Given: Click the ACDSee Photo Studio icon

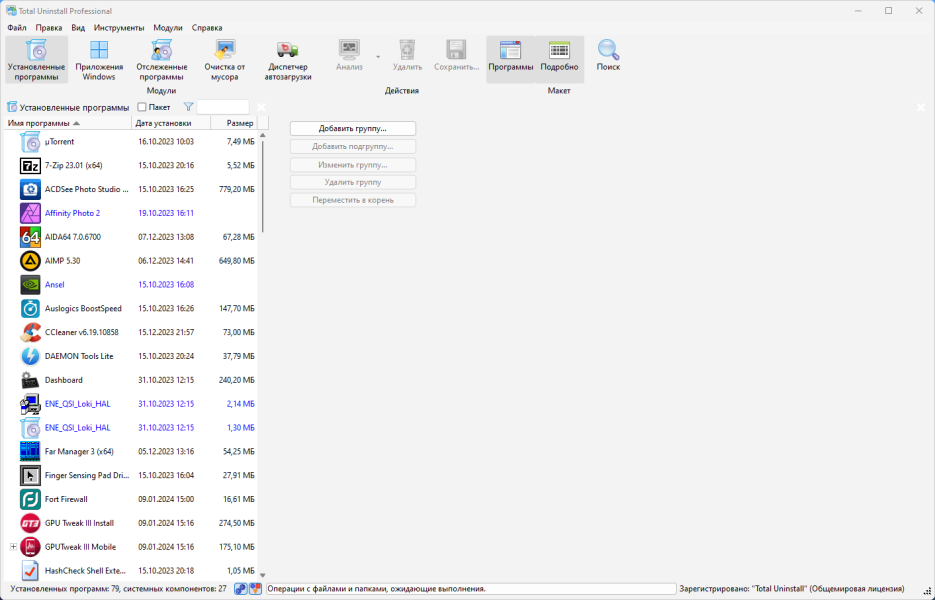Looking at the screenshot, I should [x=30, y=190].
